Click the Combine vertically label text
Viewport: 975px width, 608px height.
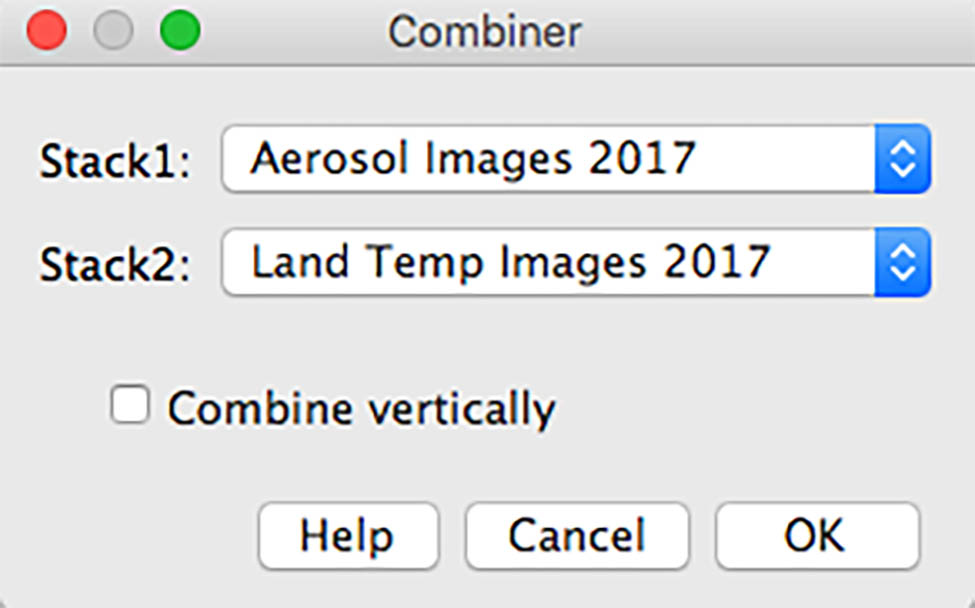(x=360, y=409)
